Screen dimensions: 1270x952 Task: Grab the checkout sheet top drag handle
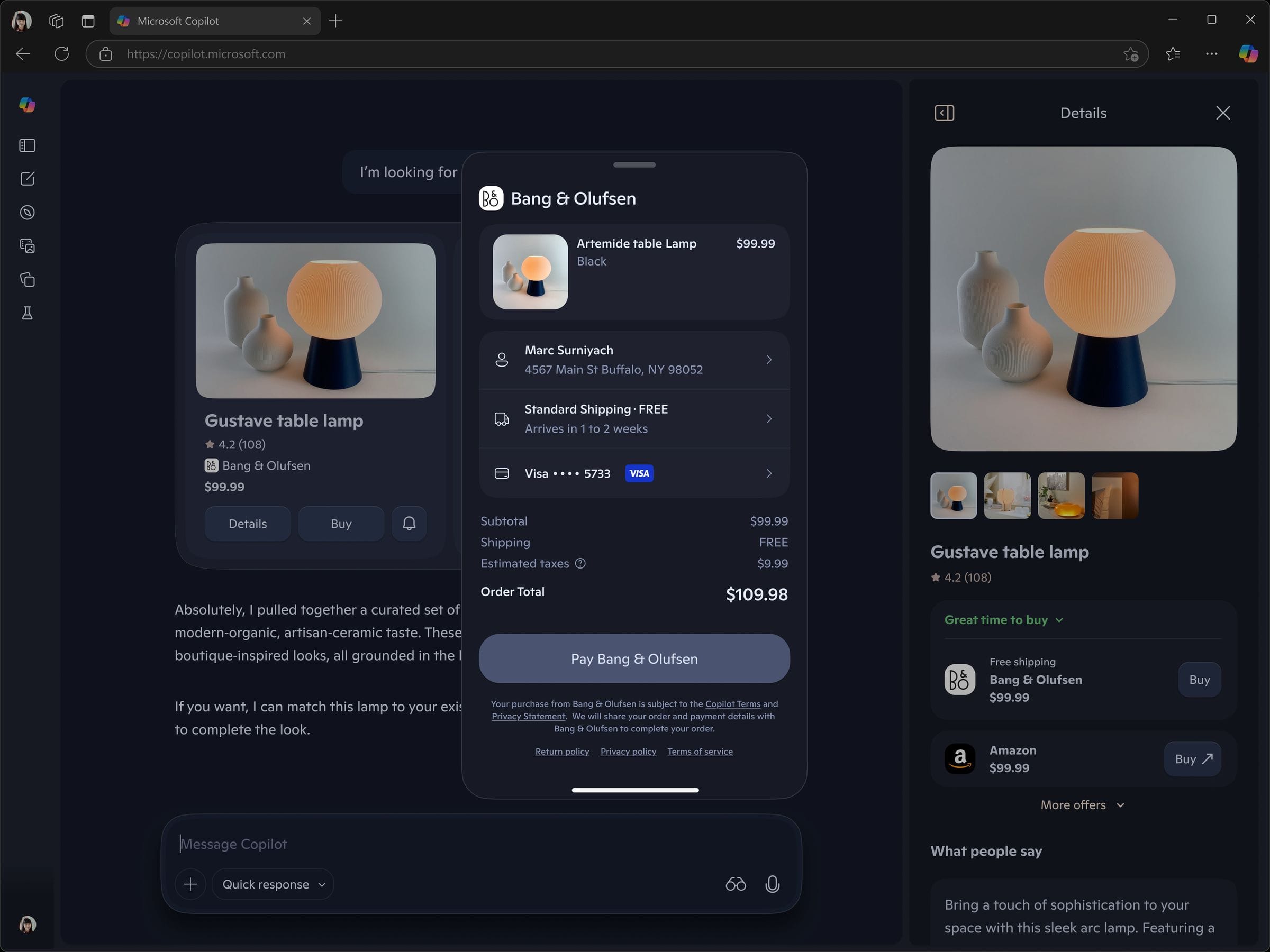tap(634, 164)
